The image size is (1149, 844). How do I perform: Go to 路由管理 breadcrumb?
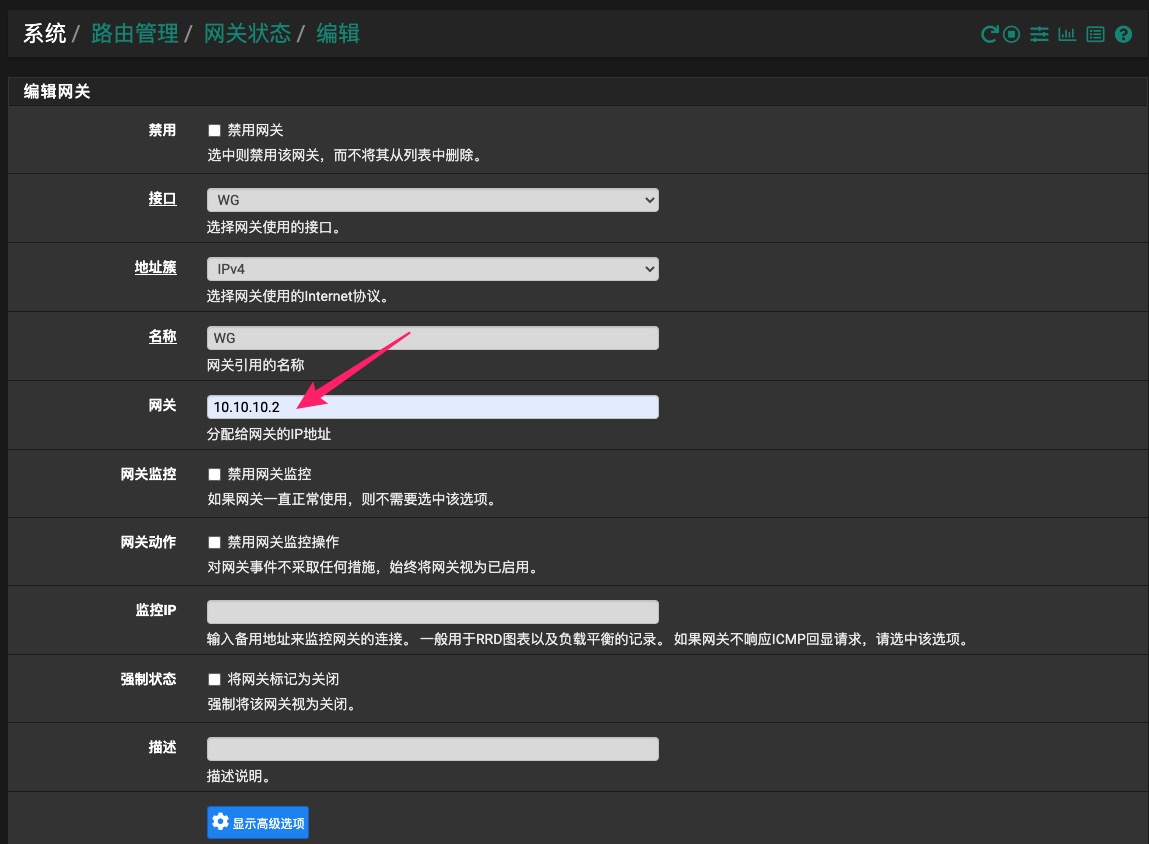(134, 34)
